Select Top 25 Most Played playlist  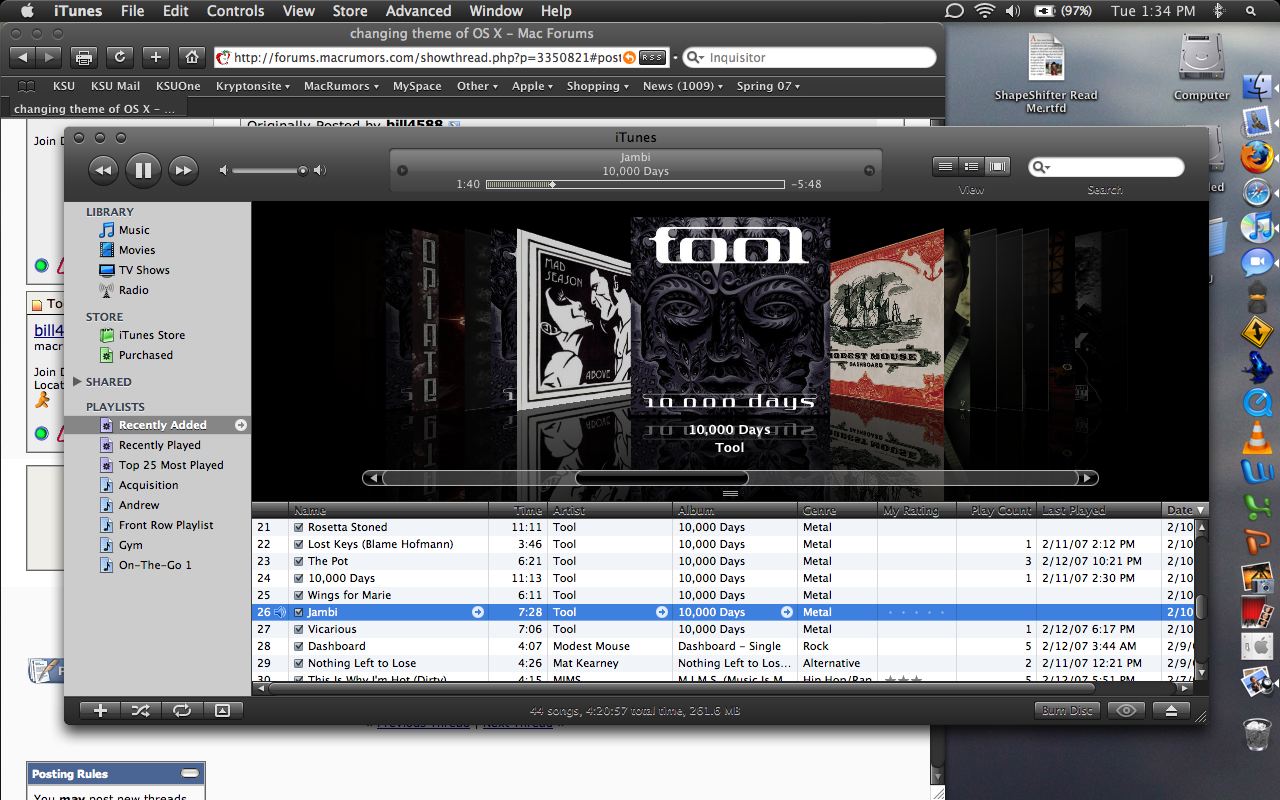171,465
